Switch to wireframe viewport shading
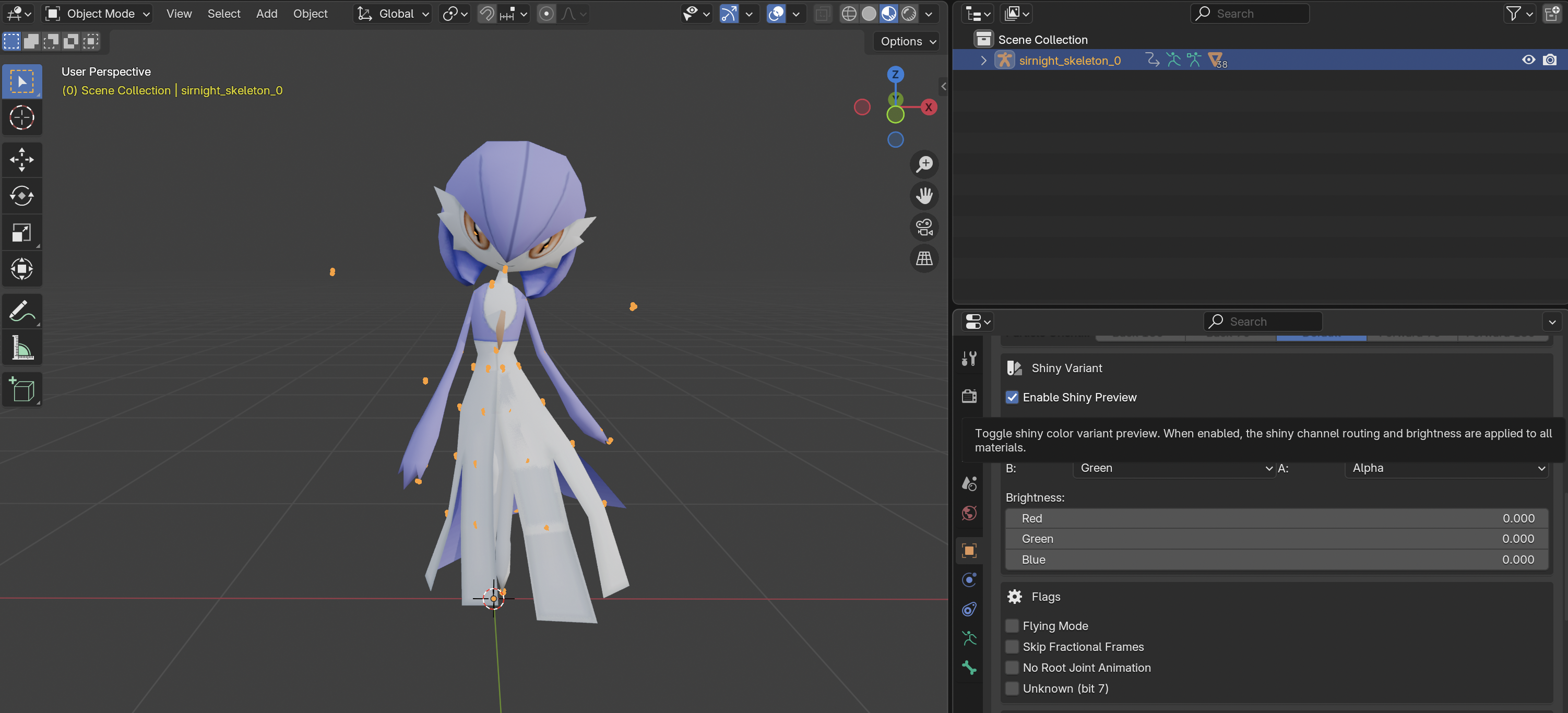 pos(849,14)
